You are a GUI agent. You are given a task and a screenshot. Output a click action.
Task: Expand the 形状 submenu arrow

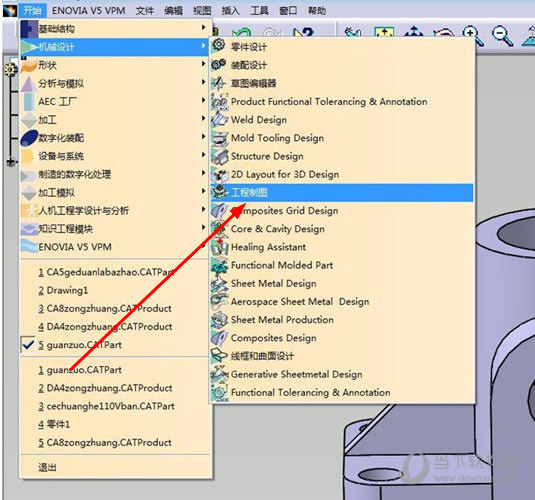click(x=203, y=64)
